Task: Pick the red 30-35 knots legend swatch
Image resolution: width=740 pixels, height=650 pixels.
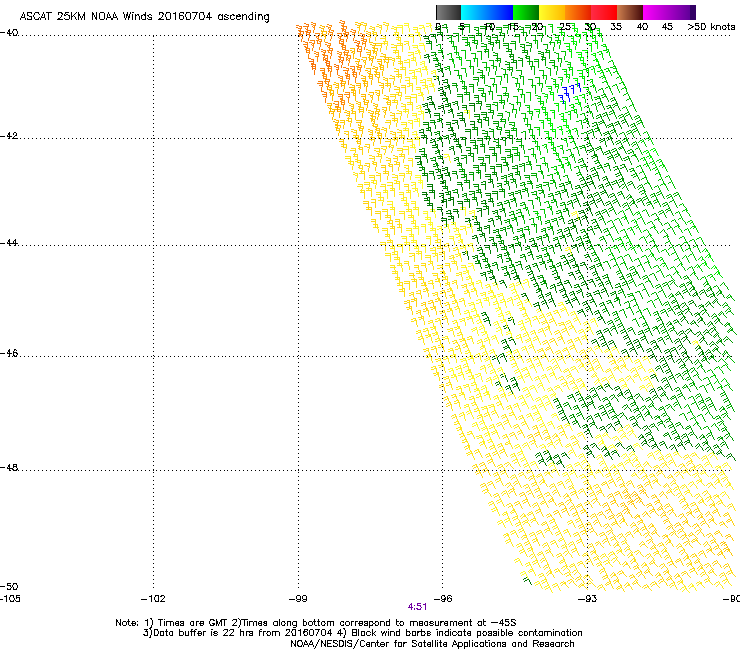Action: point(604,12)
